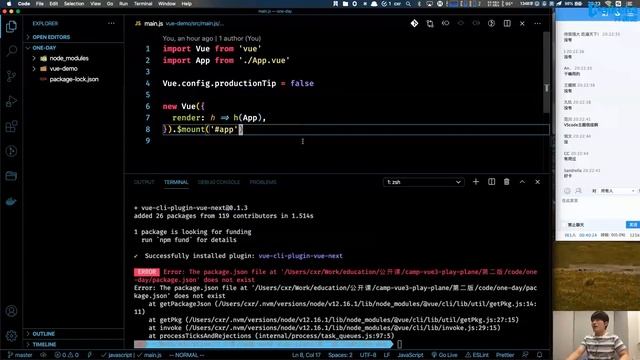This screenshot has height=360, width=640.
Task: Expand the OPEN EDITORS section
Action: pos(74,37)
